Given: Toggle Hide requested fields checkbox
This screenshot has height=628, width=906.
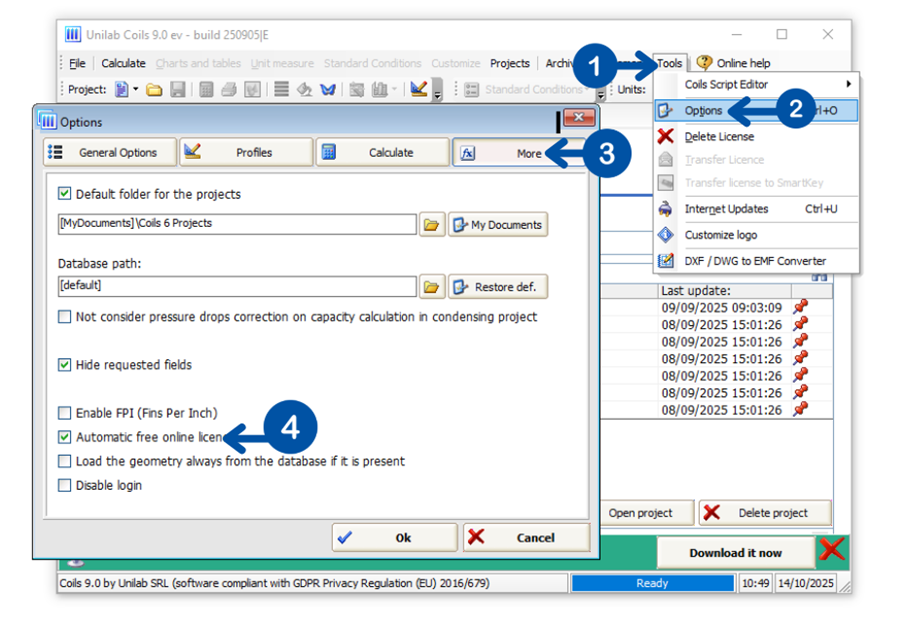Looking at the screenshot, I should (65, 365).
